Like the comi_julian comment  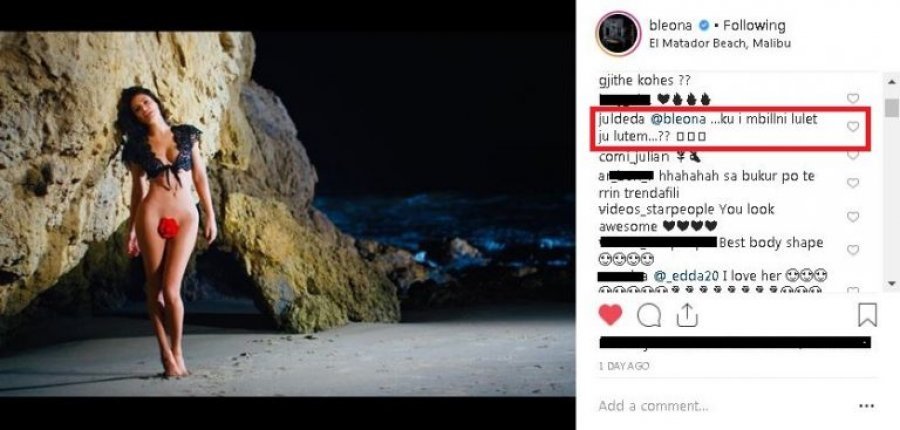pos(853,155)
